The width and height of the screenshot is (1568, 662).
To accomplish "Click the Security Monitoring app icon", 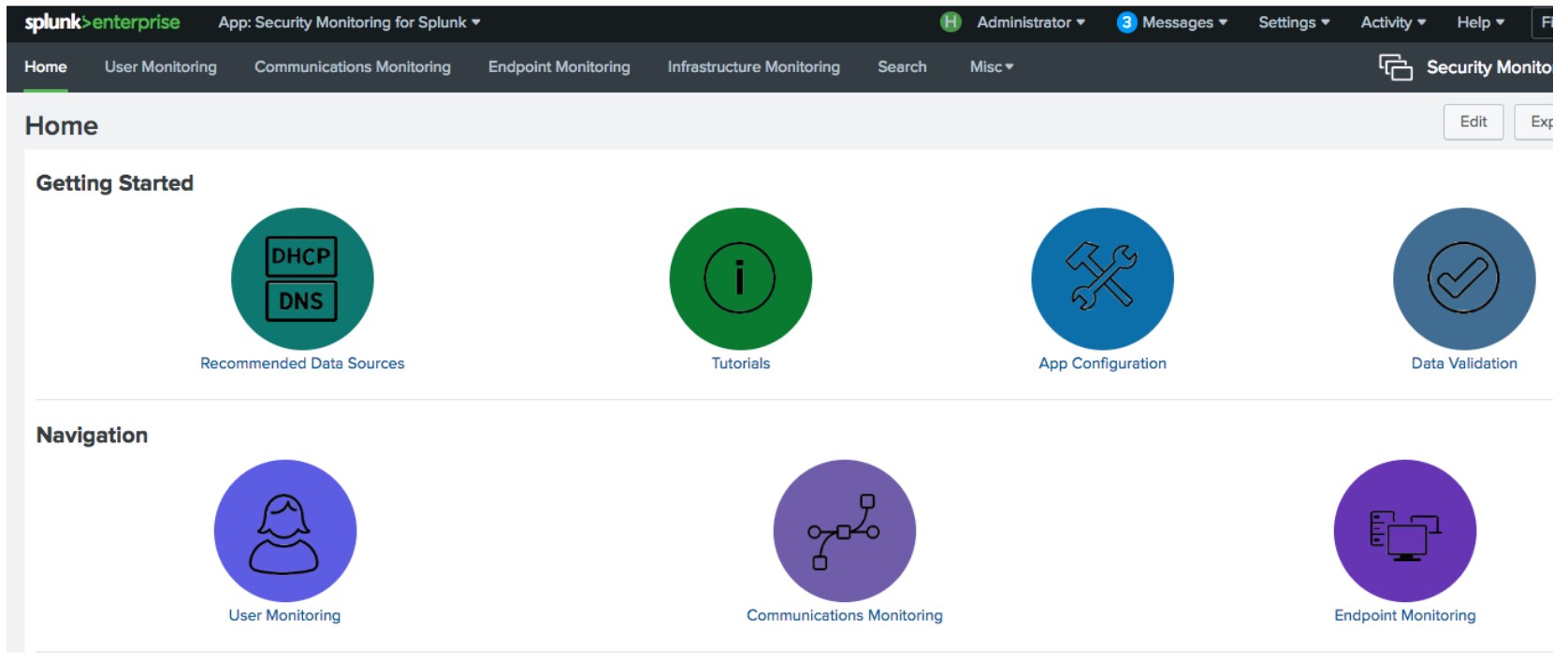I will 1395,67.
